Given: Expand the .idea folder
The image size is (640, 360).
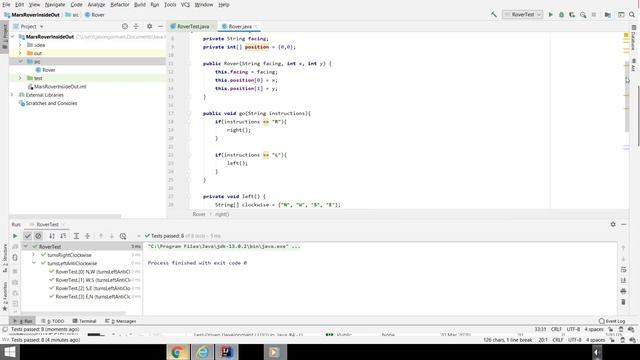Looking at the screenshot, I should 20,45.
